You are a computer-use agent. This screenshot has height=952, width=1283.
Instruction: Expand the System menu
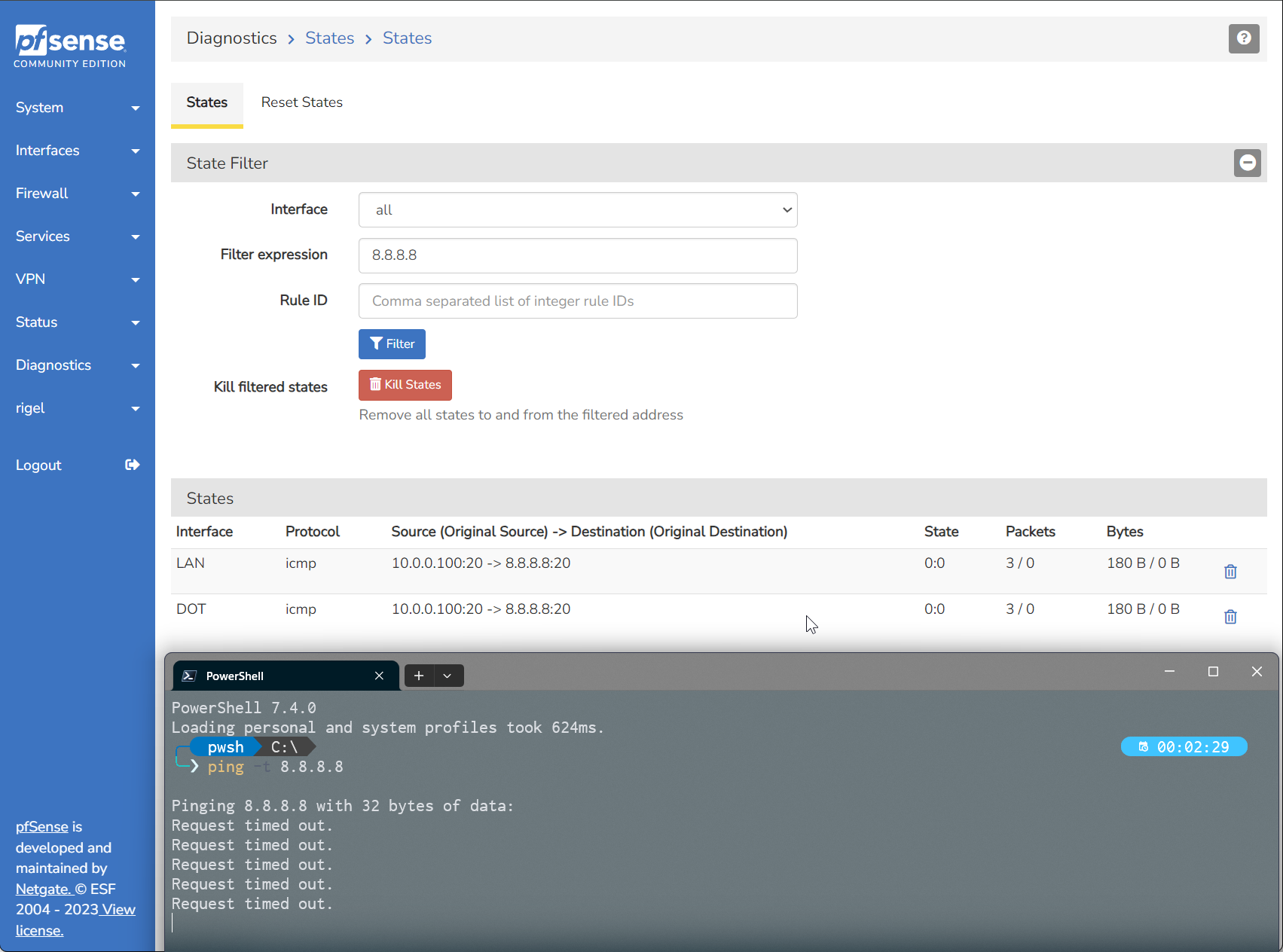tap(78, 108)
